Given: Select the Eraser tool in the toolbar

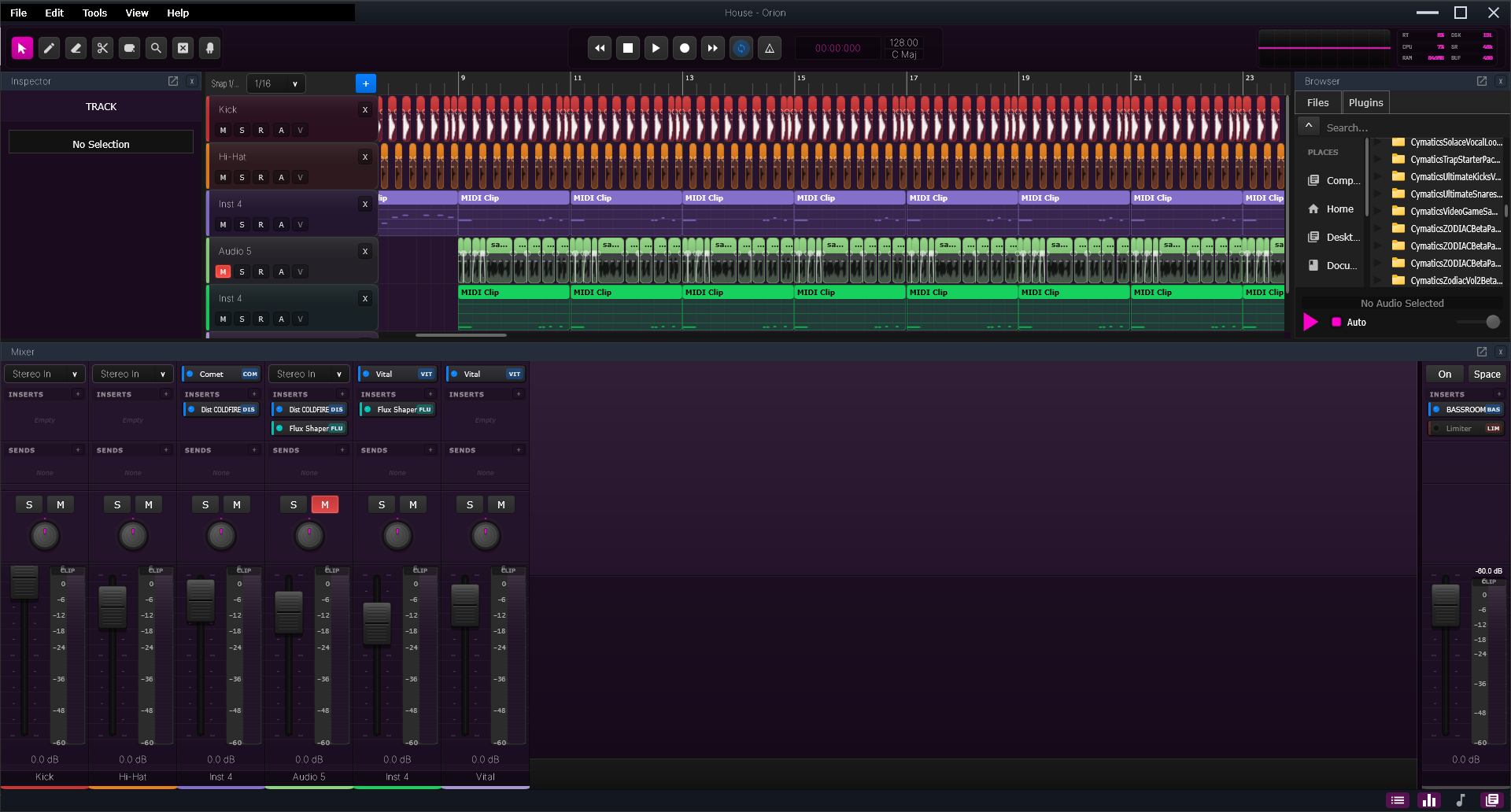Looking at the screenshot, I should (x=76, y=48).
